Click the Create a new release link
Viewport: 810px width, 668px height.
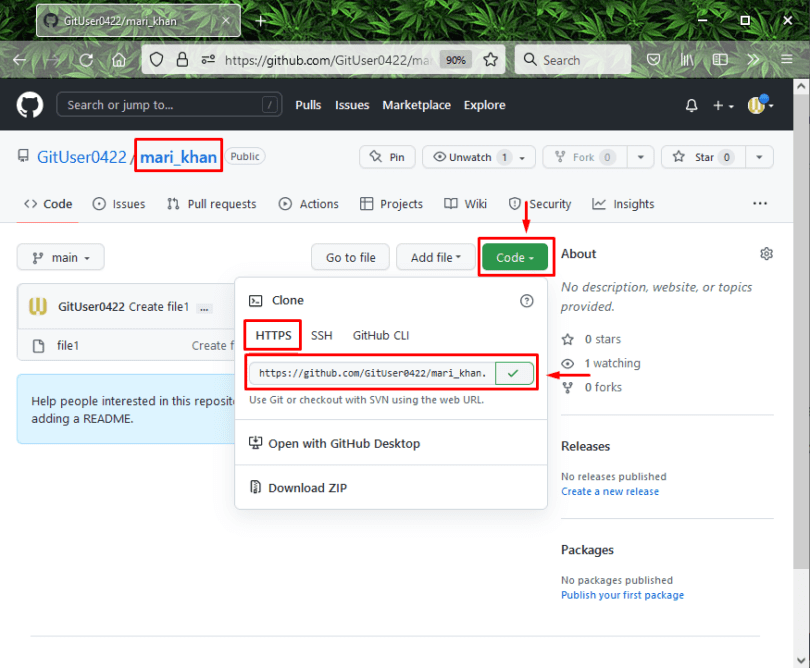pyautogui.click(x=609, y=491)
